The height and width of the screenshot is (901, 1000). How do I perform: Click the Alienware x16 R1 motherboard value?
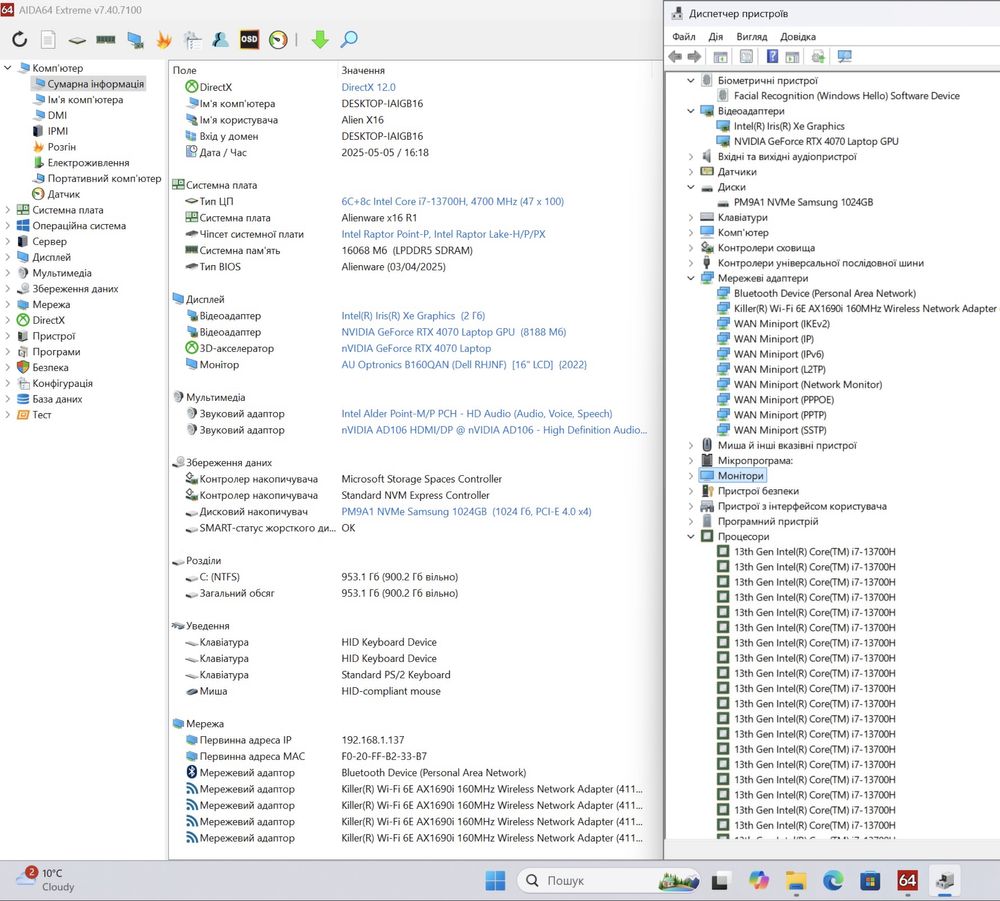379,217
